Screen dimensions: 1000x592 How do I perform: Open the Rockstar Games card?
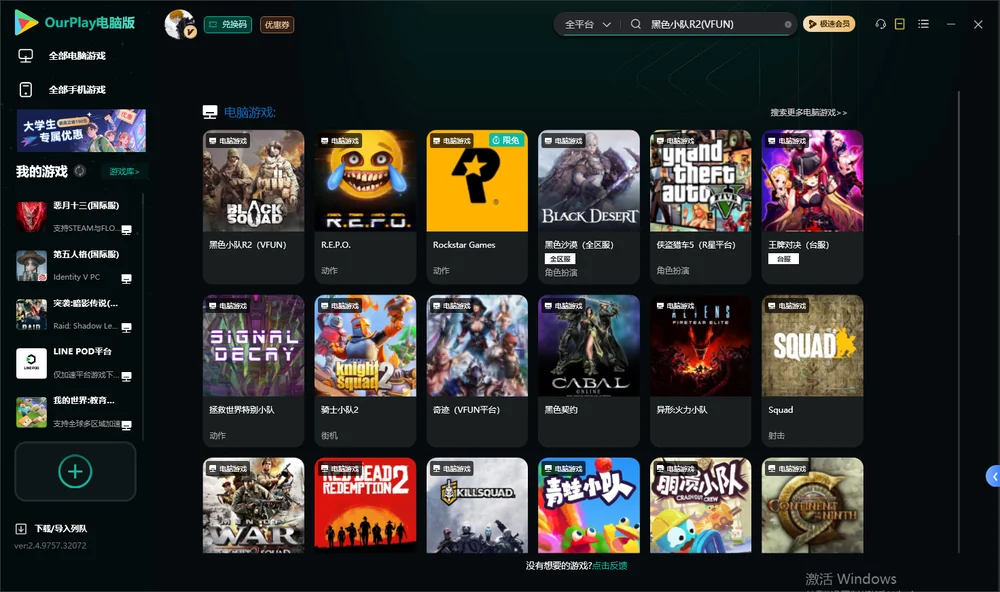coord(477,207)
